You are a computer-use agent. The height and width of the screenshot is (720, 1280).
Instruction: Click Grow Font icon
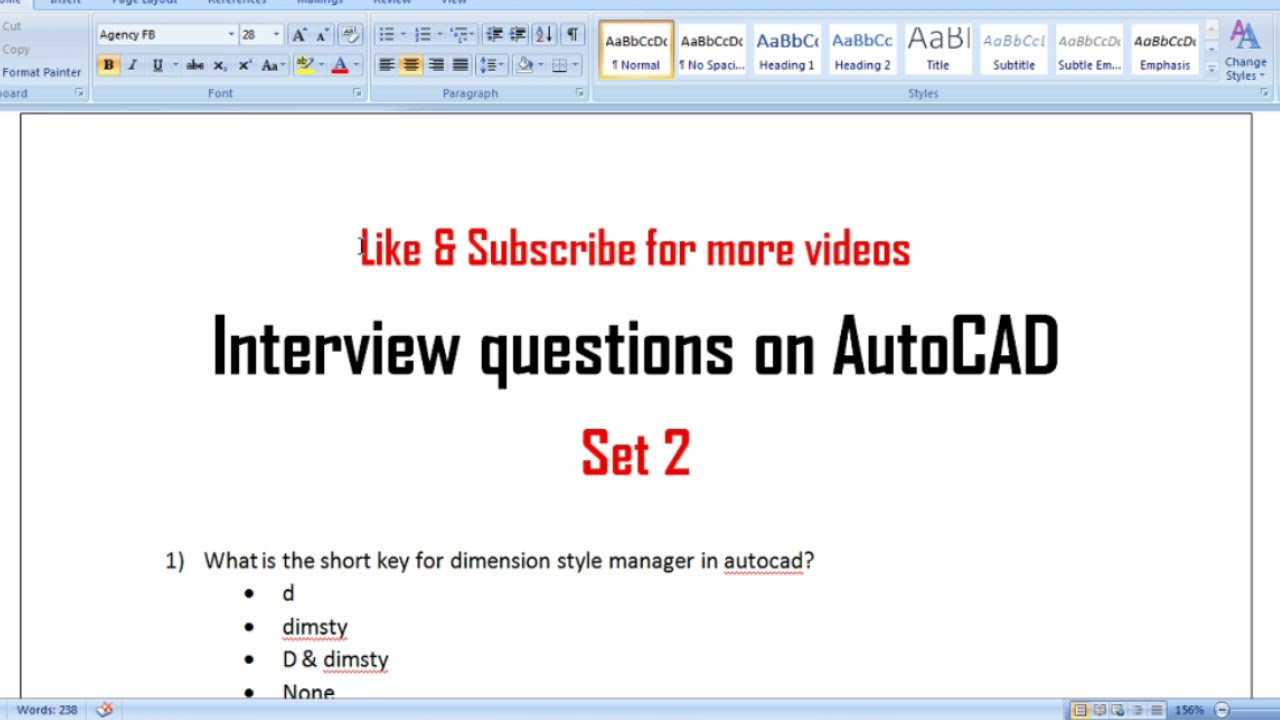299,35
